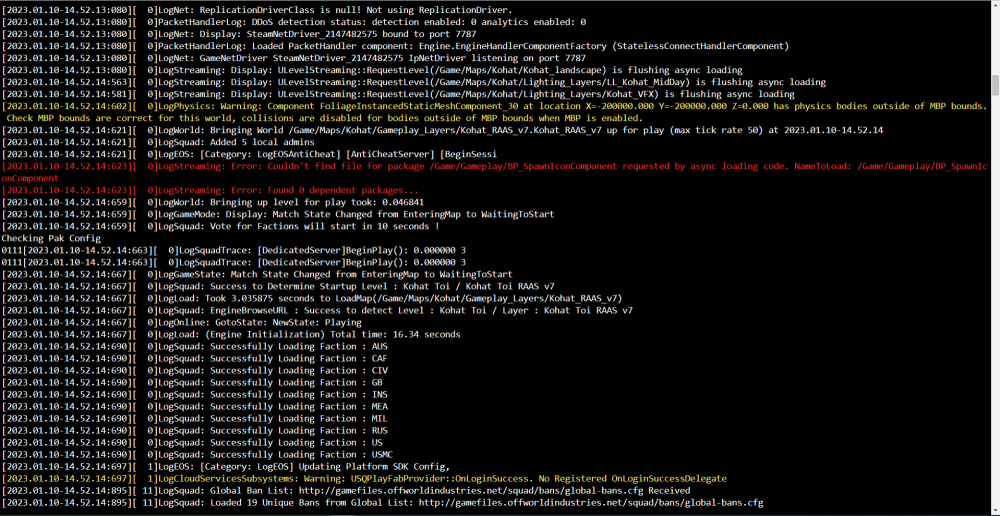The width and height of the screenshot is (1000, 516).
Task: Select the 'Loading Faction : USMC' line
Action: (x=197, y=455)
